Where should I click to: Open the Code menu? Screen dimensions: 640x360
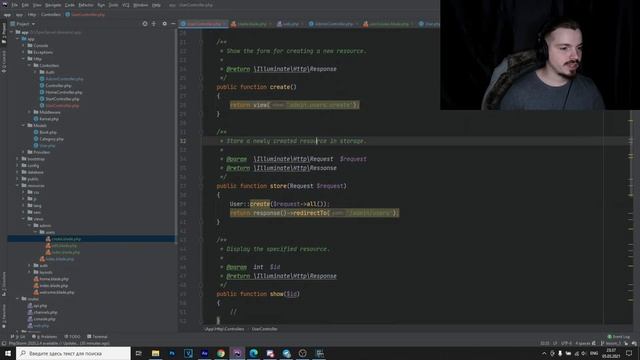coord(70,5)
